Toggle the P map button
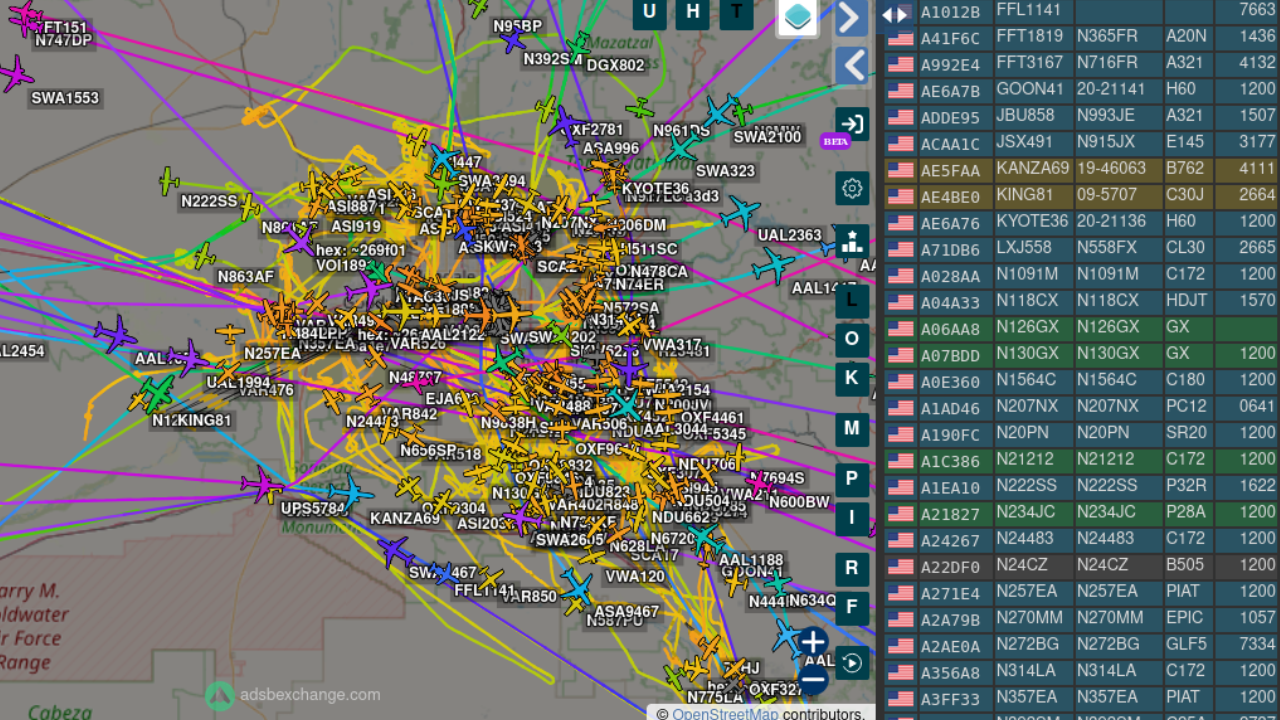 [x=852, y=478]
